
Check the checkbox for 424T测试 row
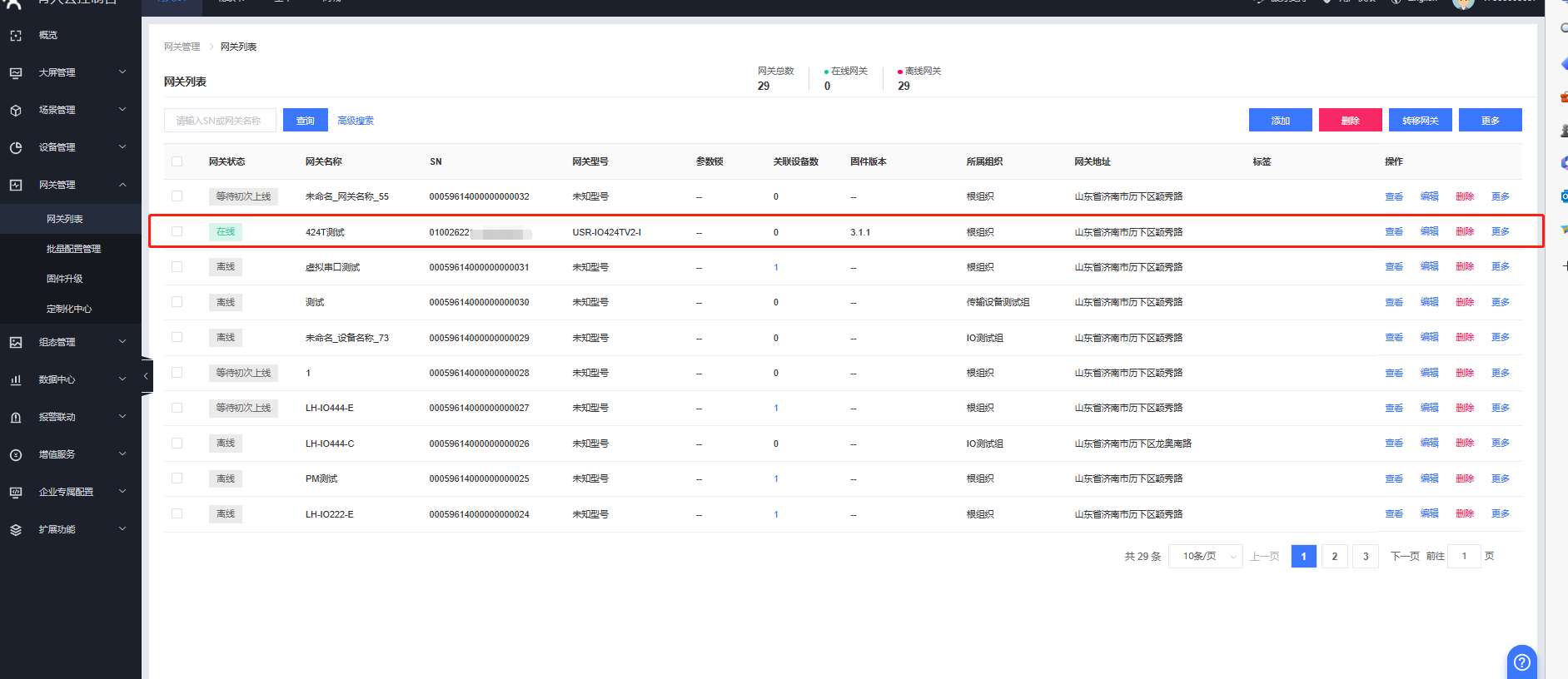click(x=177, y=231)
